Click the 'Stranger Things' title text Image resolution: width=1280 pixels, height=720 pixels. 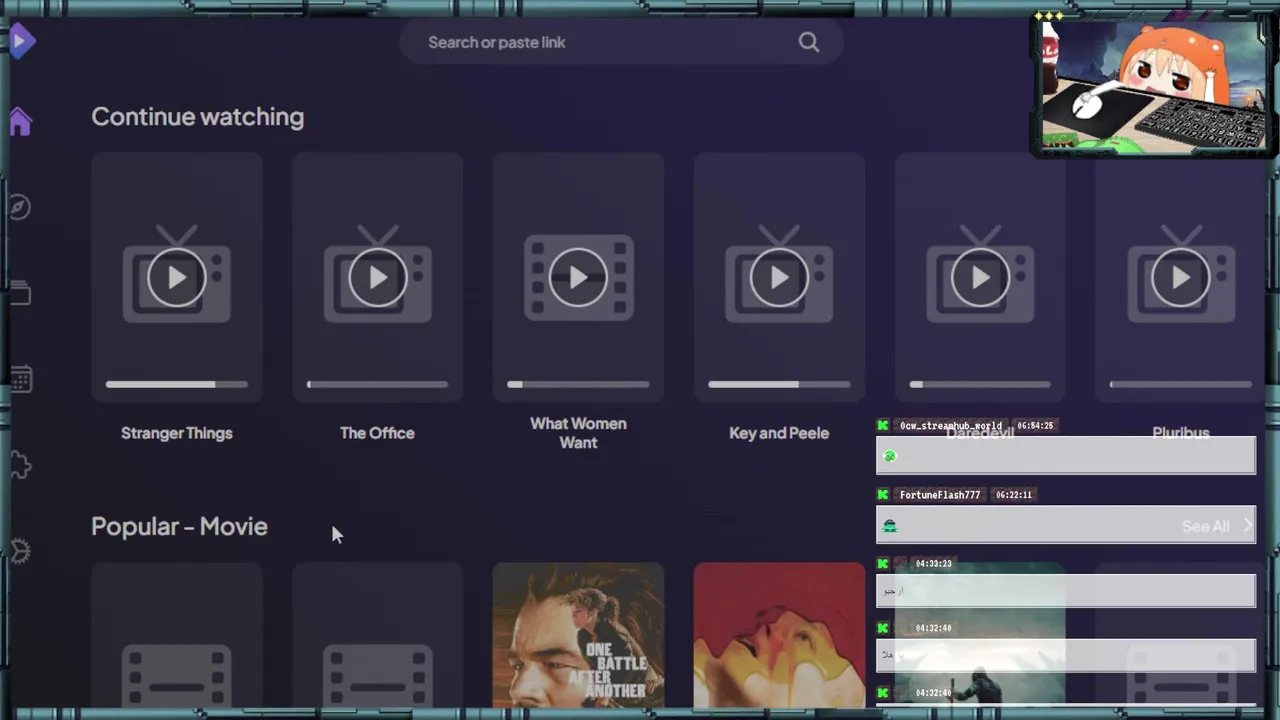point(177,433)
